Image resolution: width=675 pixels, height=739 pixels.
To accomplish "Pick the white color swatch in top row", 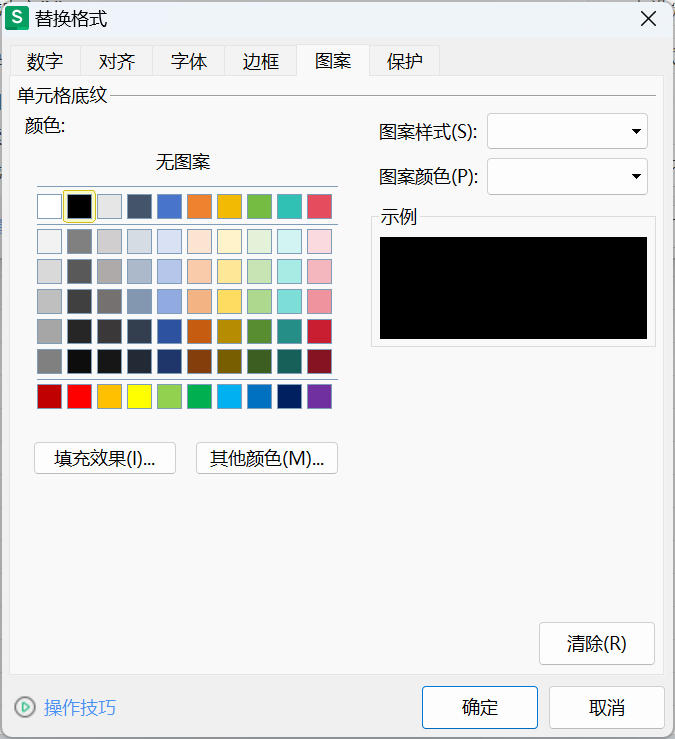I will [50, 206].
